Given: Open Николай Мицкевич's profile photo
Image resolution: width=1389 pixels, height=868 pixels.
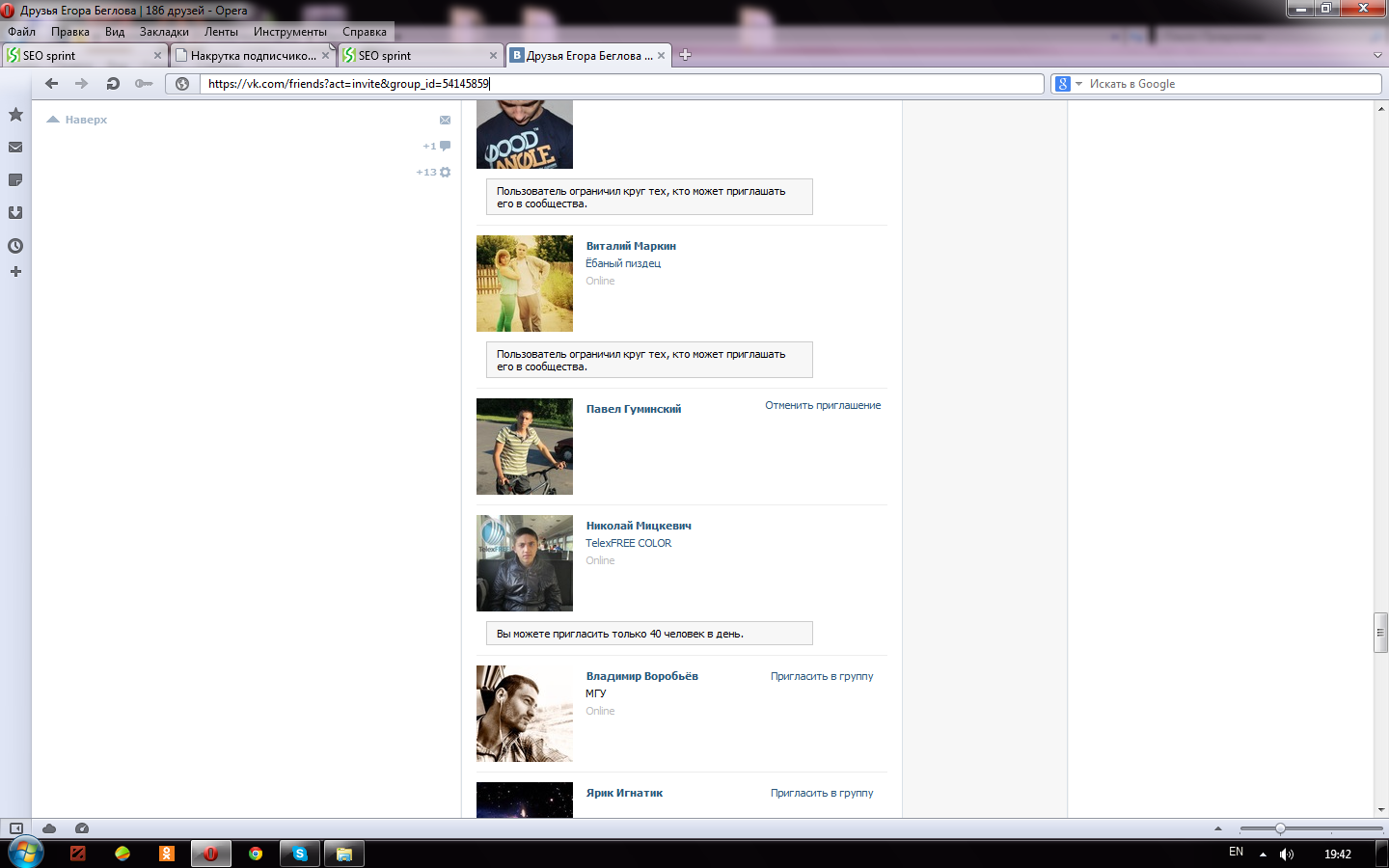Looking at the screenshot, I should [525, 563].
